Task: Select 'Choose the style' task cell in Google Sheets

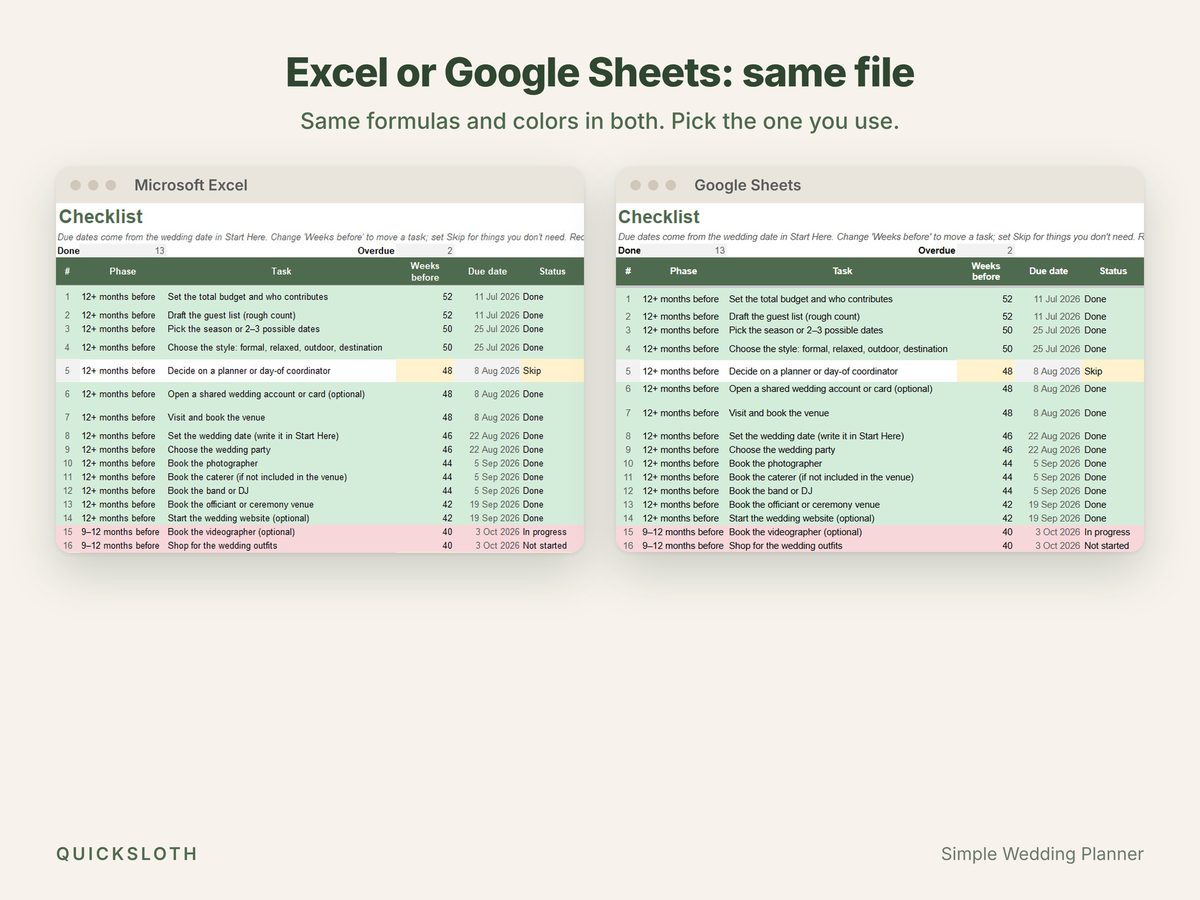Action: click(x=838, y=349)
